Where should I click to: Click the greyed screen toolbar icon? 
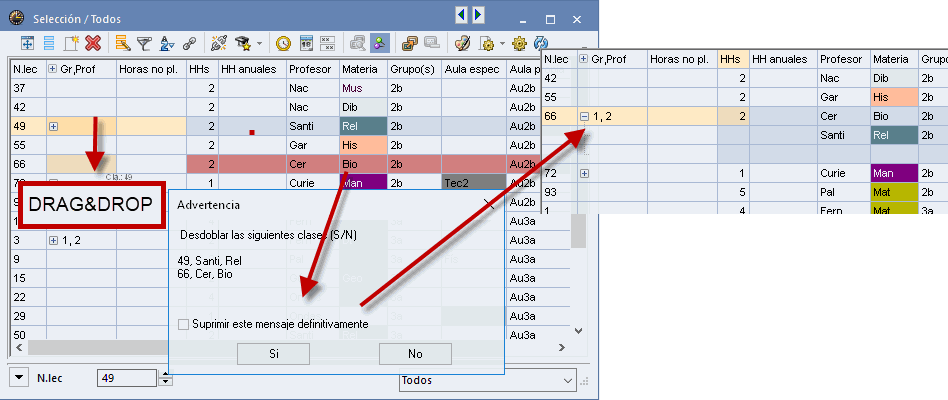tap(431, 43)
